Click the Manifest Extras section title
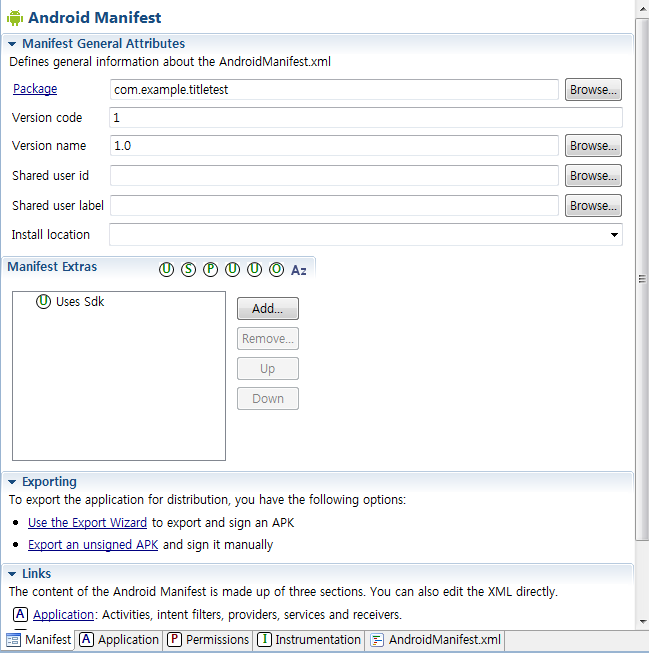The image size is (649, 653). [x=52, y=267]
